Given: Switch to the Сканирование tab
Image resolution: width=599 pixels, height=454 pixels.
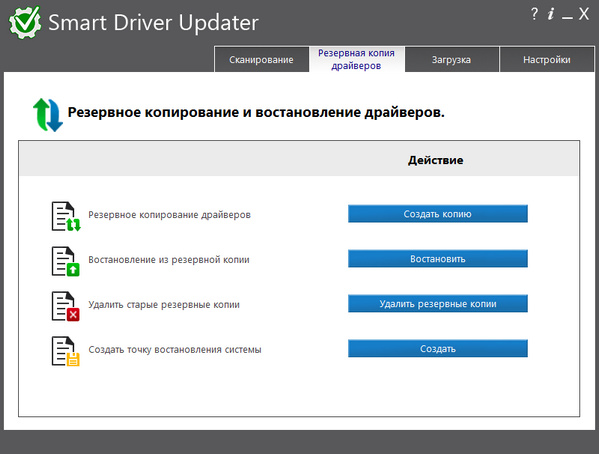Looking at the screenshot, I should 262,60.
